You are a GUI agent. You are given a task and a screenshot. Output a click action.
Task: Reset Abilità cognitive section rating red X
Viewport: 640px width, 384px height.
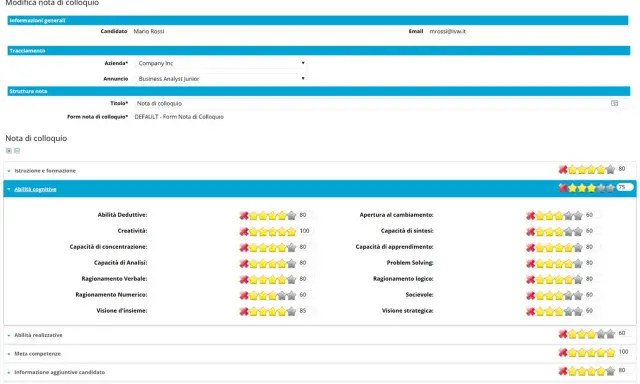coord(562,188)
